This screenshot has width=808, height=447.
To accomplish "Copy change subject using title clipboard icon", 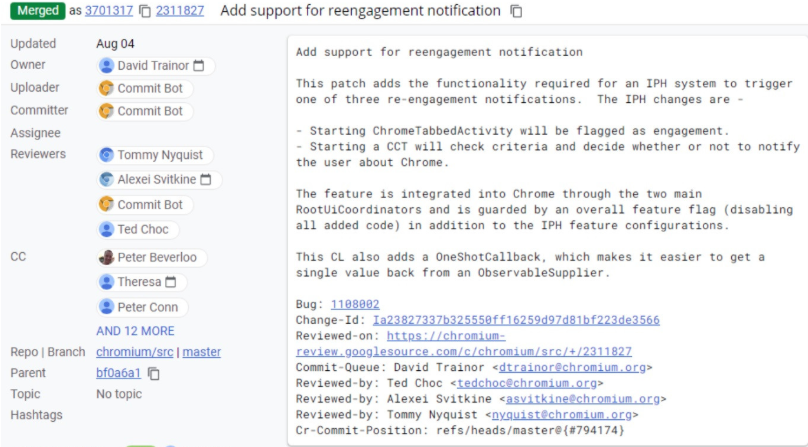I will pos(516,11).
